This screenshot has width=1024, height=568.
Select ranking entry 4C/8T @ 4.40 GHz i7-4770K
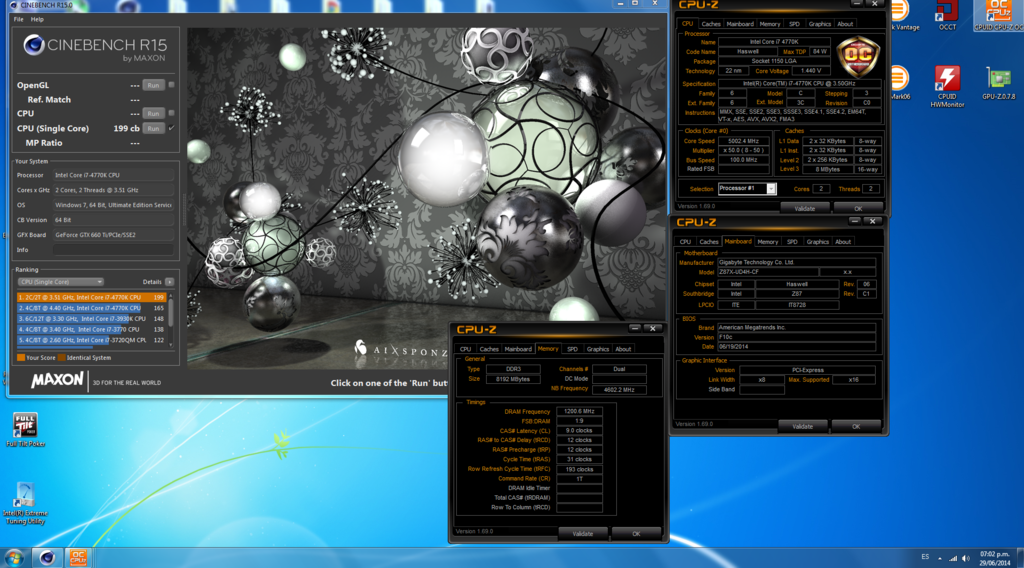(91, 308)
